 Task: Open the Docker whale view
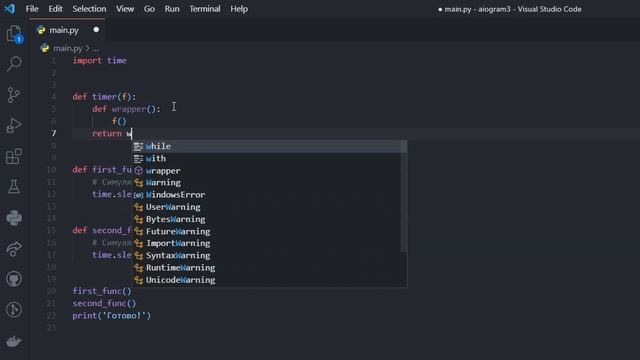click(14, 341)
